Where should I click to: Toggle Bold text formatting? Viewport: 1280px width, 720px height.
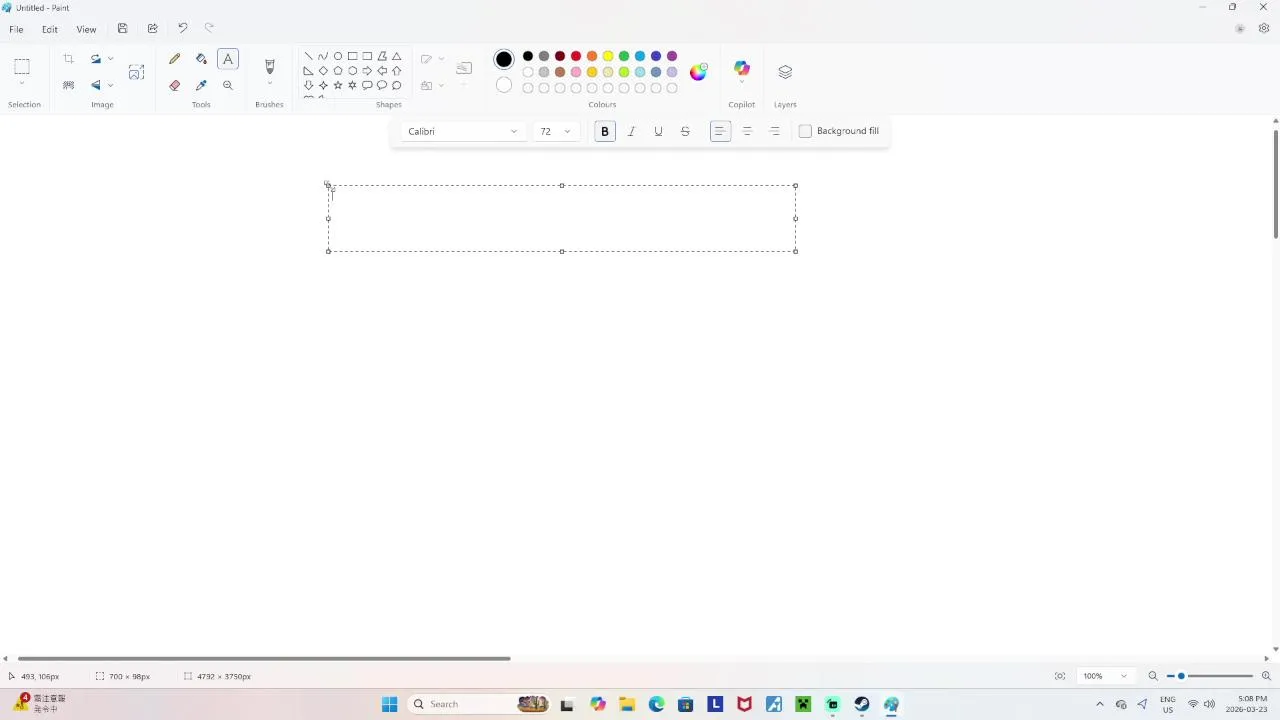tap(605, 131)
